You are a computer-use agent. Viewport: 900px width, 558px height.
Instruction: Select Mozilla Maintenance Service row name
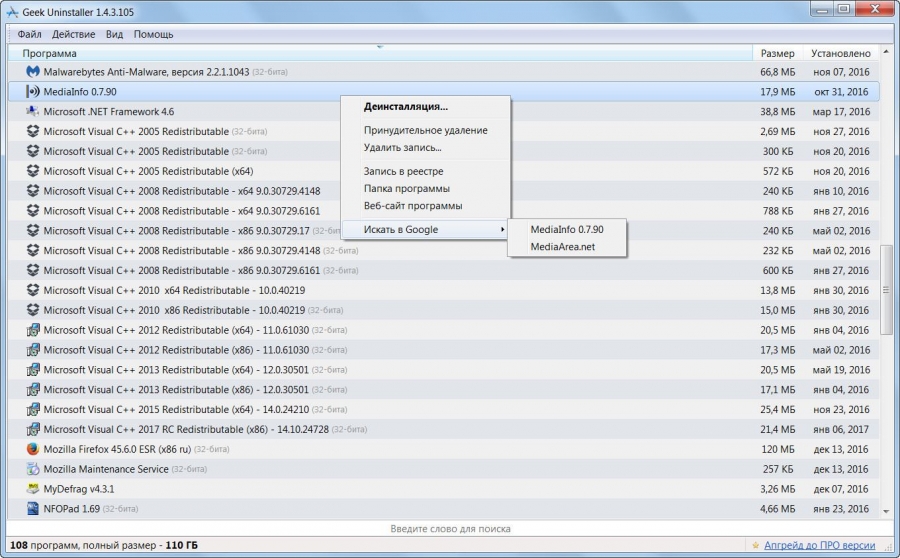click(x=106, y=469)
